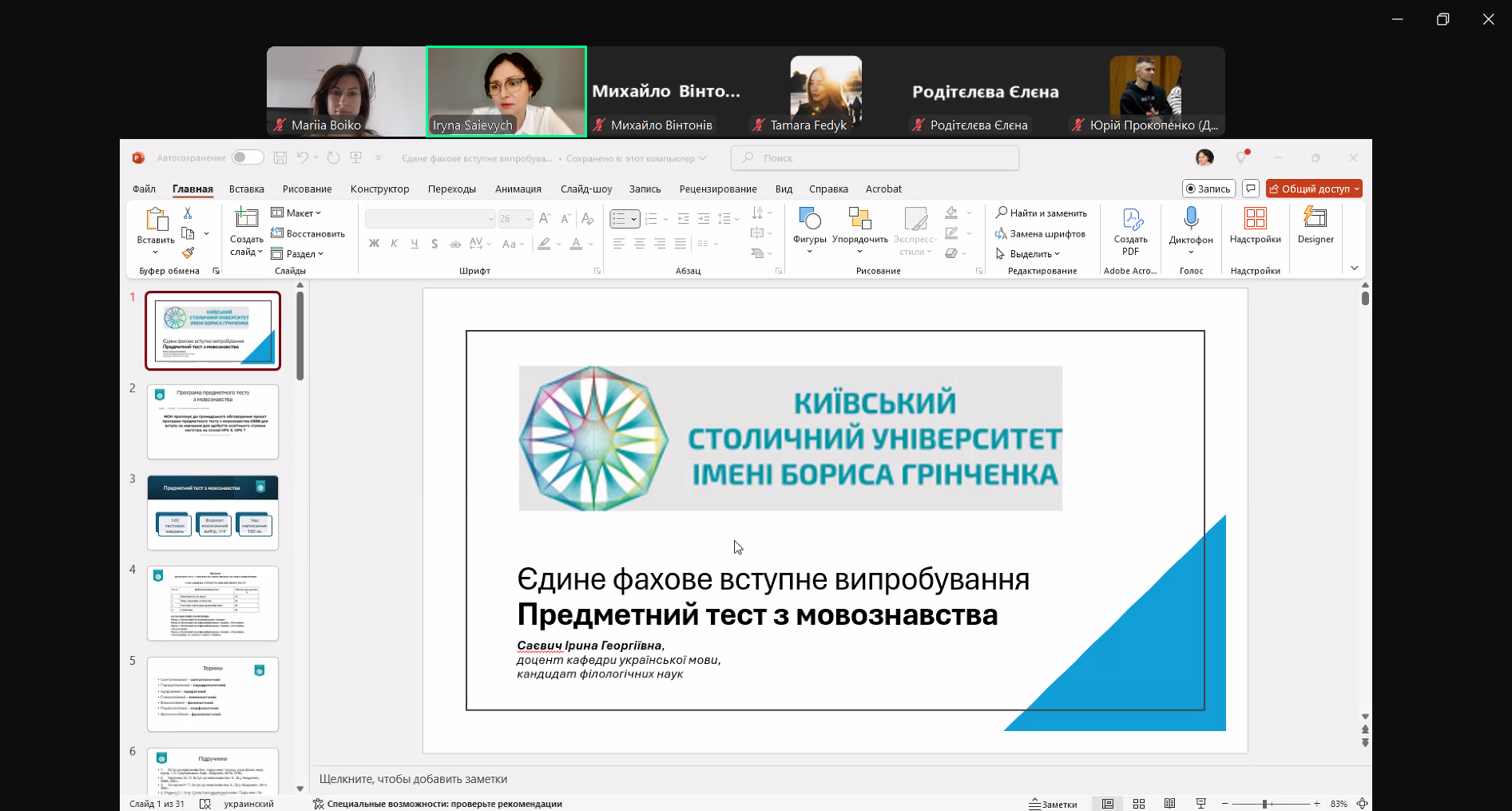
Task: Toggle the Notes (Заметки) pane
Action: click(1053, 804)
